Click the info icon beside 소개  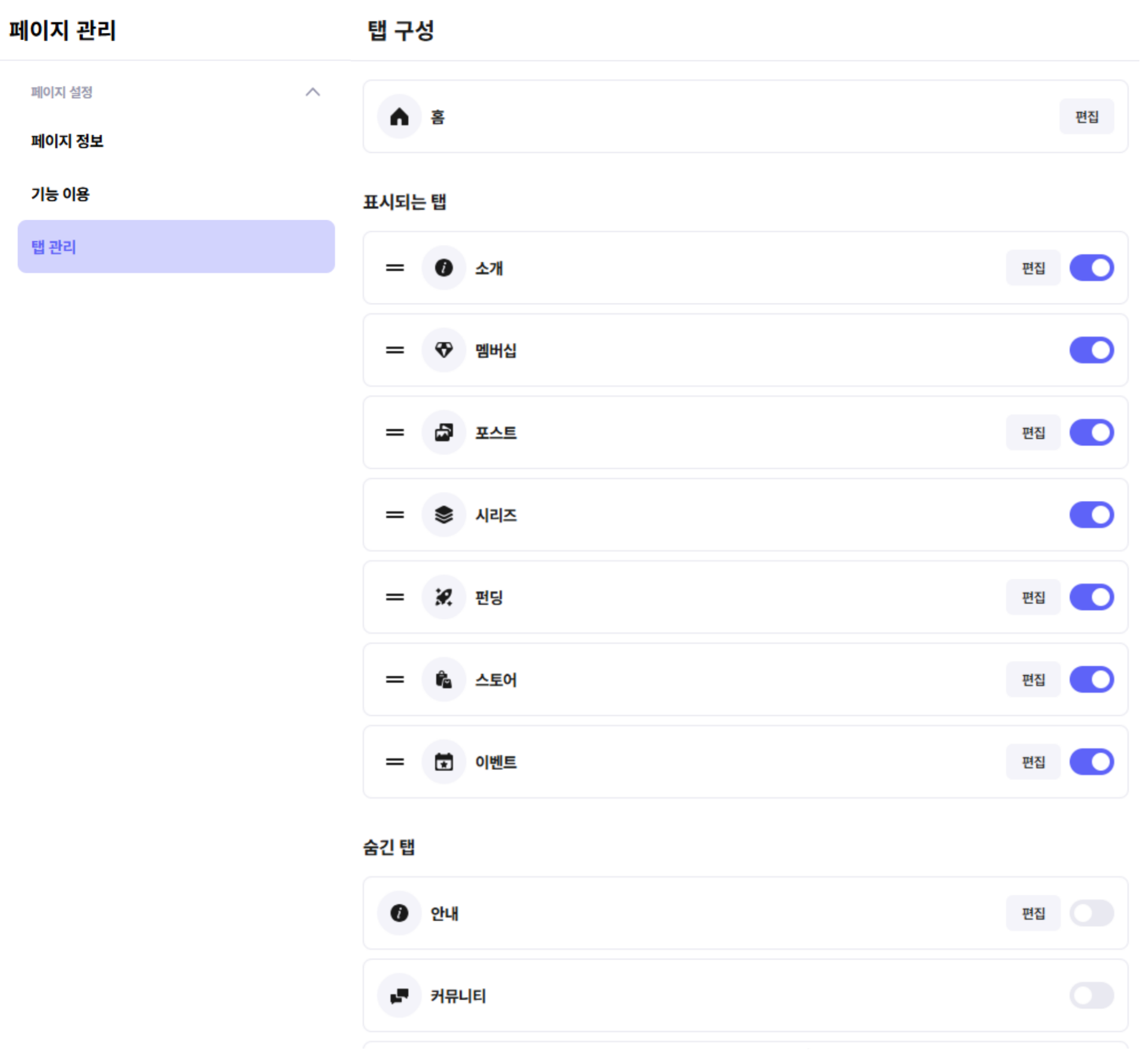coord(444,267)
